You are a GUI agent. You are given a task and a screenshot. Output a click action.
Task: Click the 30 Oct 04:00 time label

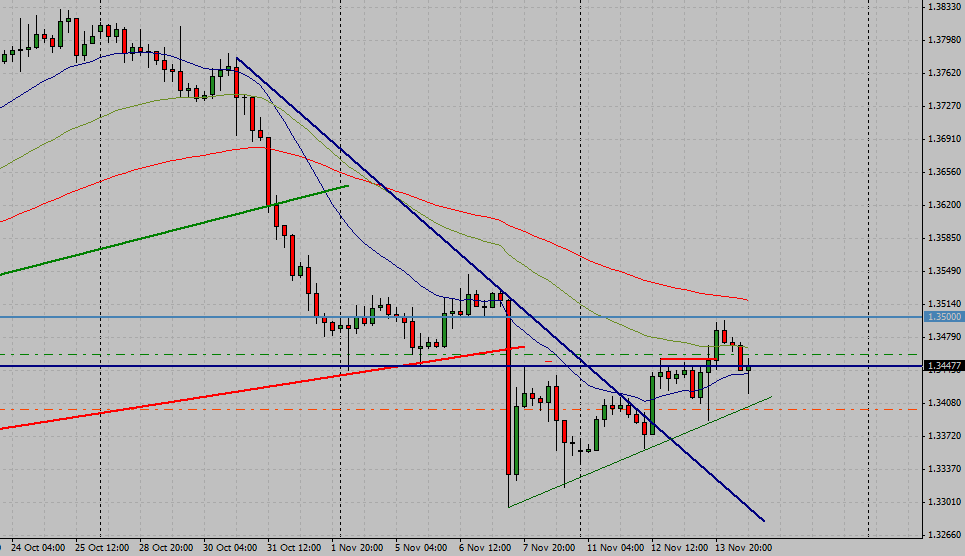coord(230,547)
